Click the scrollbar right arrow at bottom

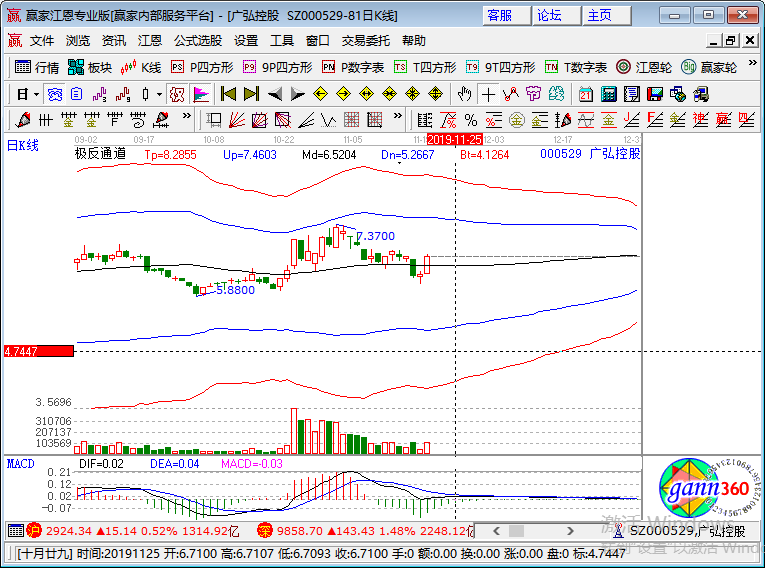point(570,531)
